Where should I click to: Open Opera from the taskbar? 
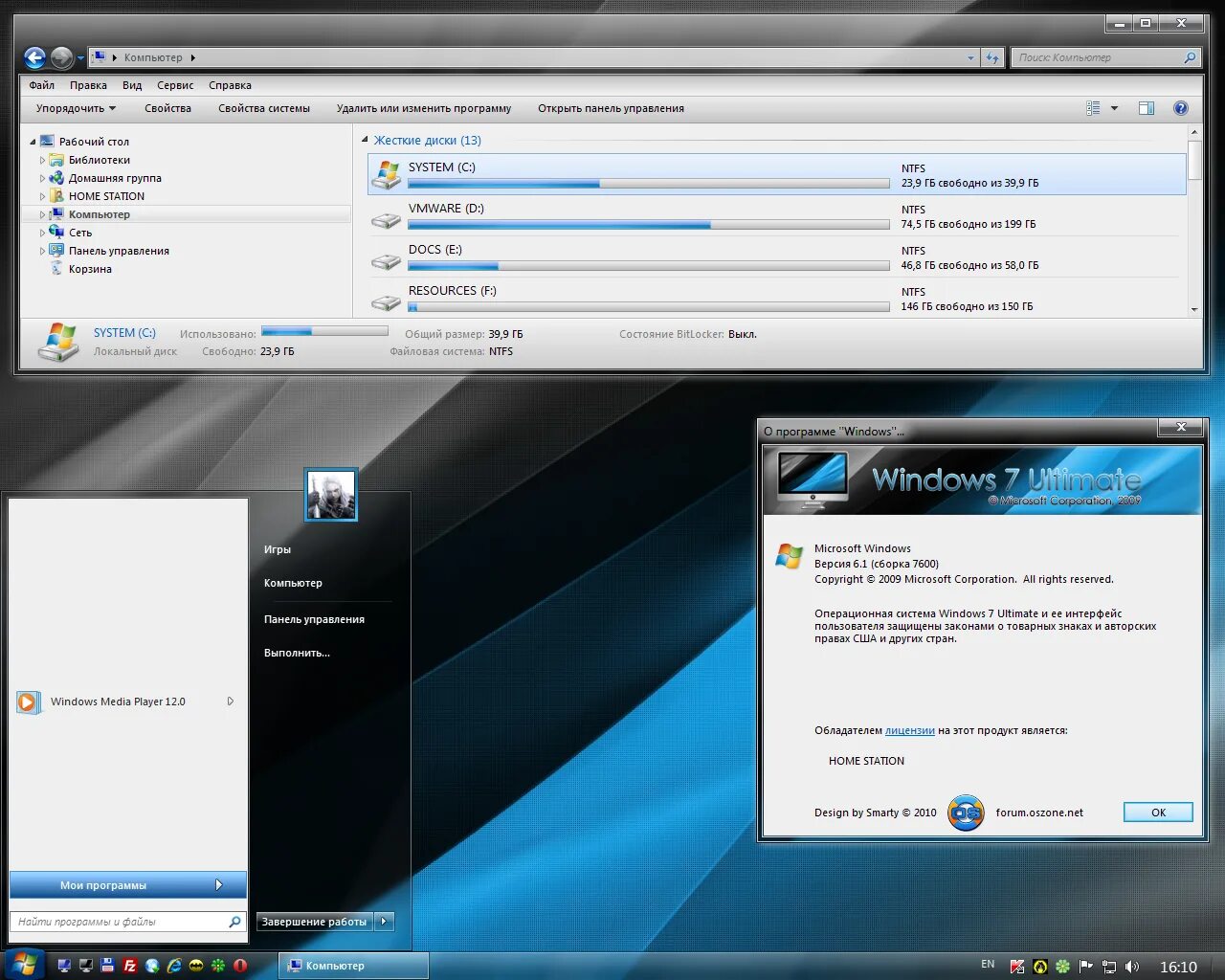pyautogui.click(x=241, y=966)
